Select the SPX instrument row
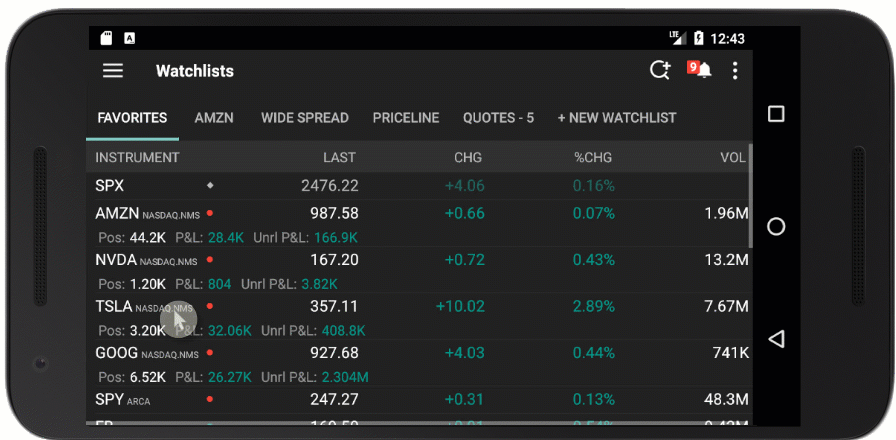This screenshot has height=440, width=896. pos(417,186)
